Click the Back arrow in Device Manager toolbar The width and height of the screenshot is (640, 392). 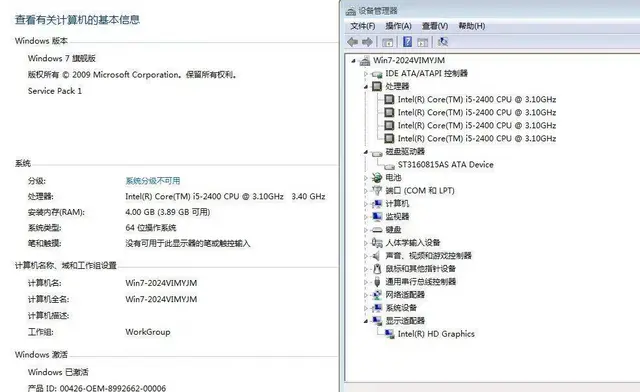353,42
